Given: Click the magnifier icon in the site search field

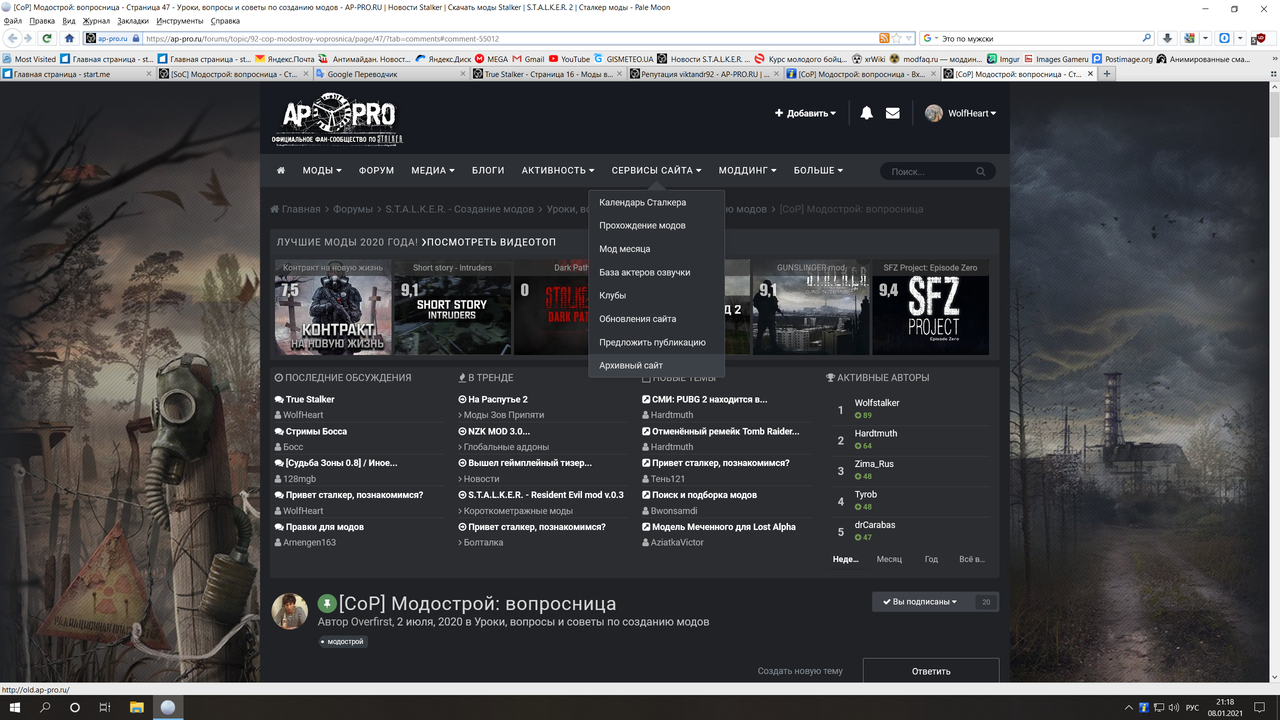Looking at the screenshot, I should pos(982,171).
